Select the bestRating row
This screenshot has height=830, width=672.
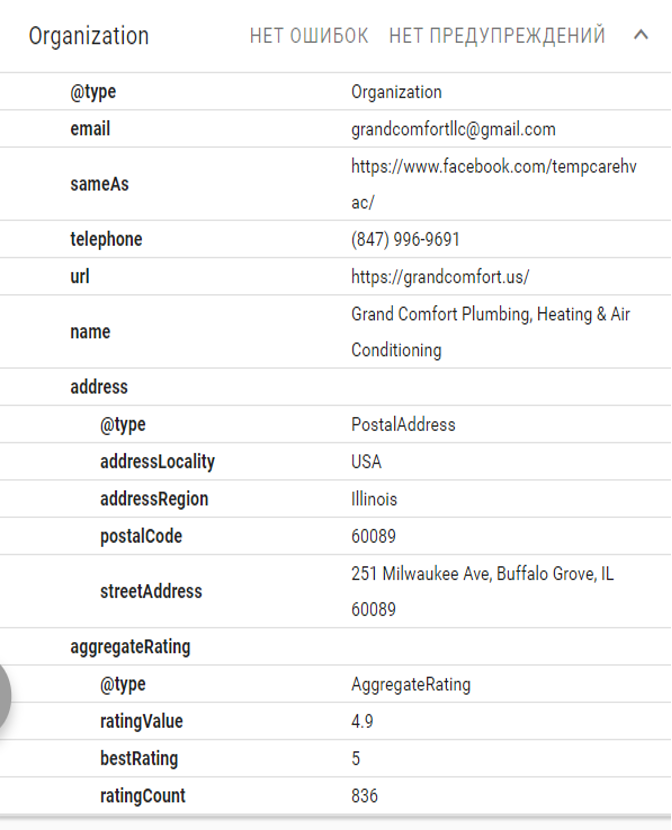(336, 759)
